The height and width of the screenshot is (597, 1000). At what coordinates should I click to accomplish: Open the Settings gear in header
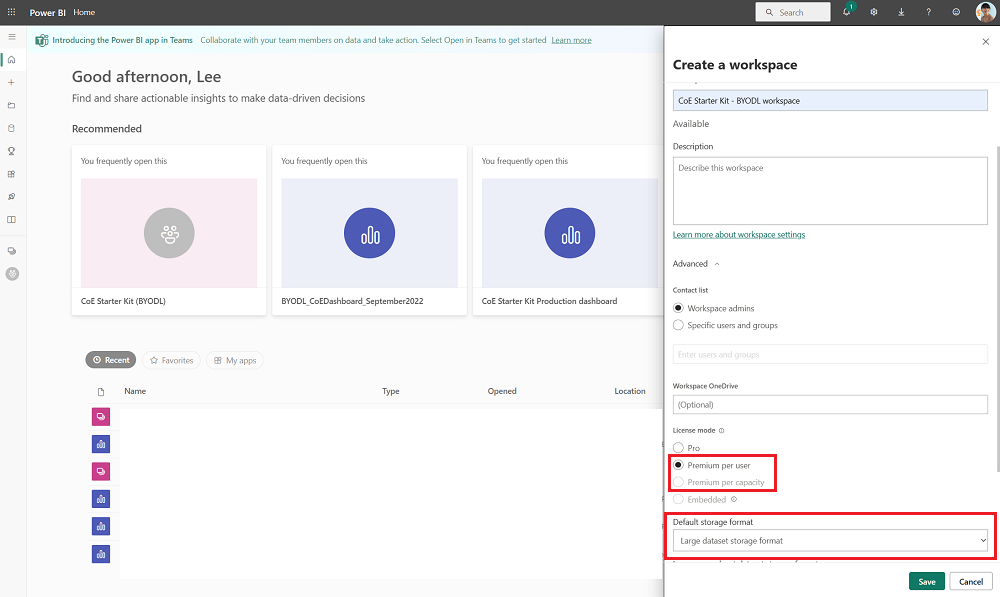[x=874, y=12]
